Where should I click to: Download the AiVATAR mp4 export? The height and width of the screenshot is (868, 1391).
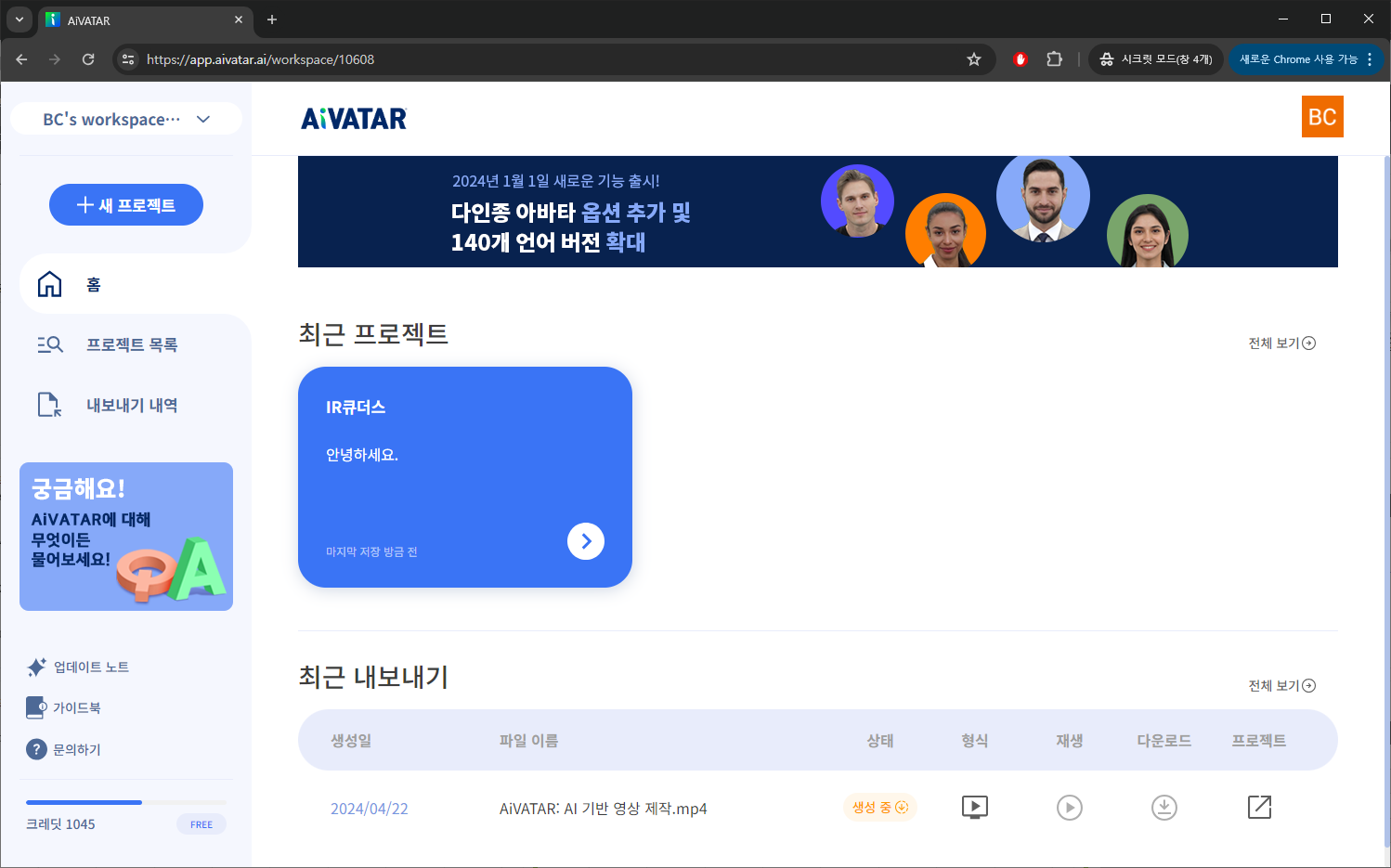coord(1164,808)
